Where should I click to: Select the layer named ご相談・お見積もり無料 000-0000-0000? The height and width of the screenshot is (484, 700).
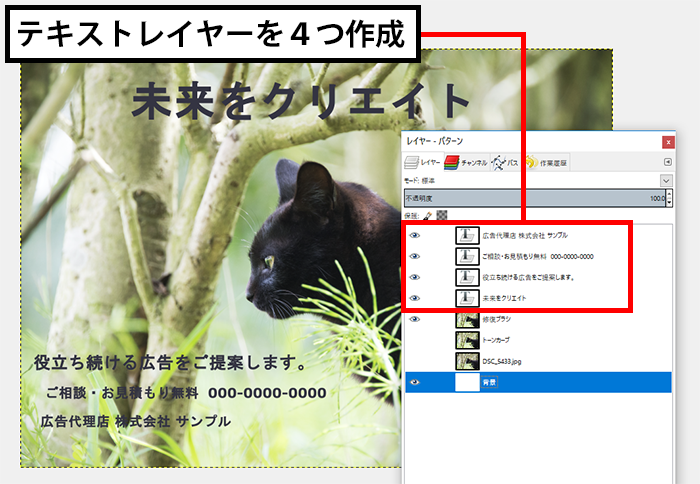click(x=538, y=256)
